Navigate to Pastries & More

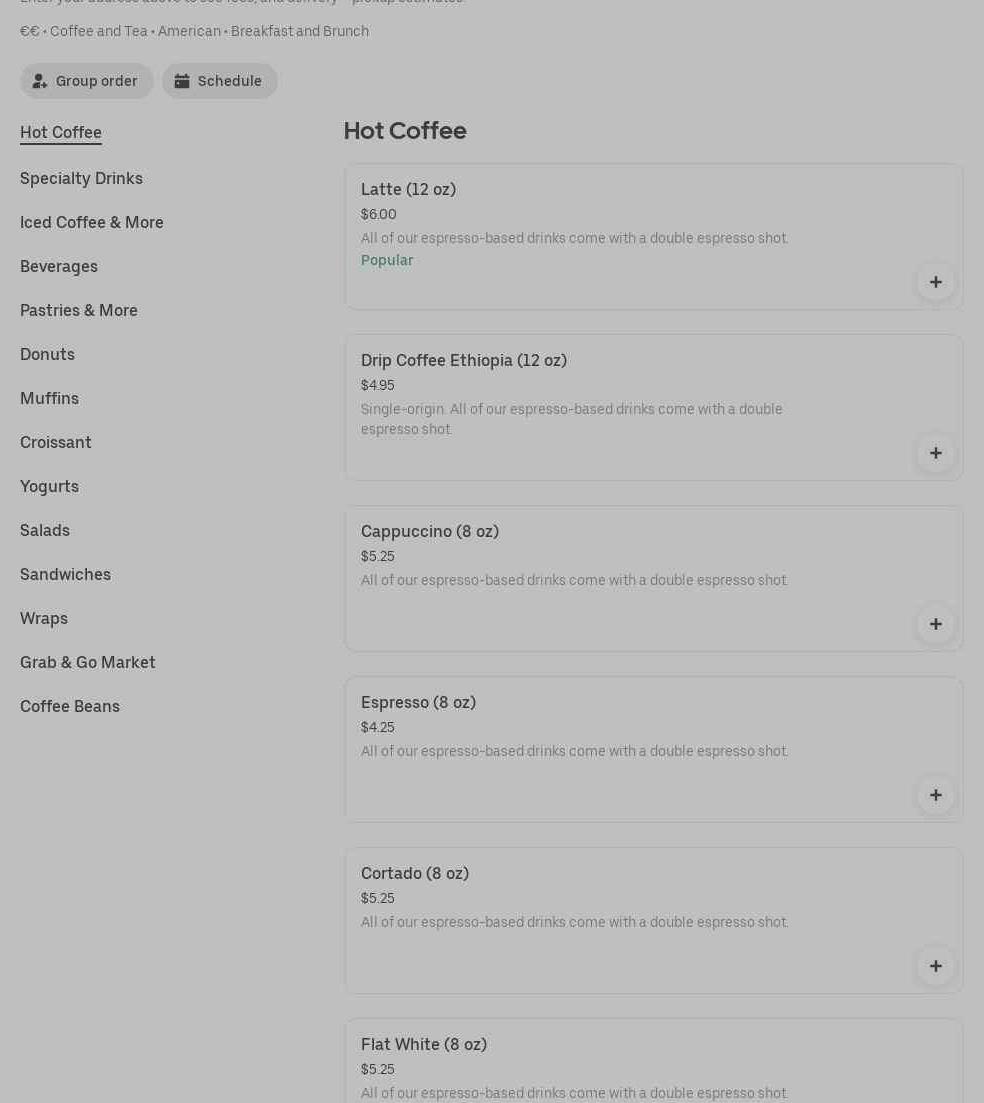pos(79,310)
